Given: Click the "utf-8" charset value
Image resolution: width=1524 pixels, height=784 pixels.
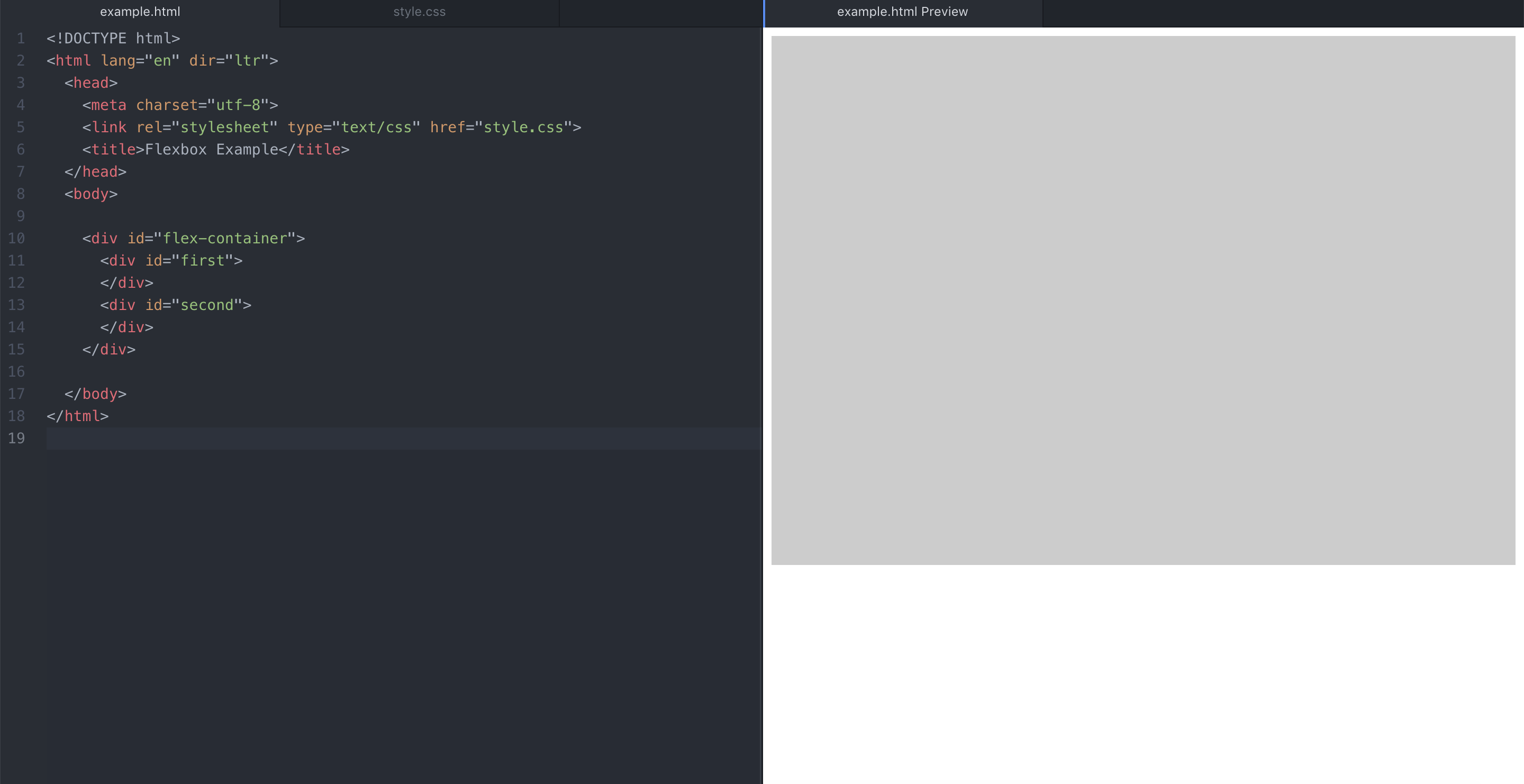Looking at the screenshot, I should click(x=238, y=105).
